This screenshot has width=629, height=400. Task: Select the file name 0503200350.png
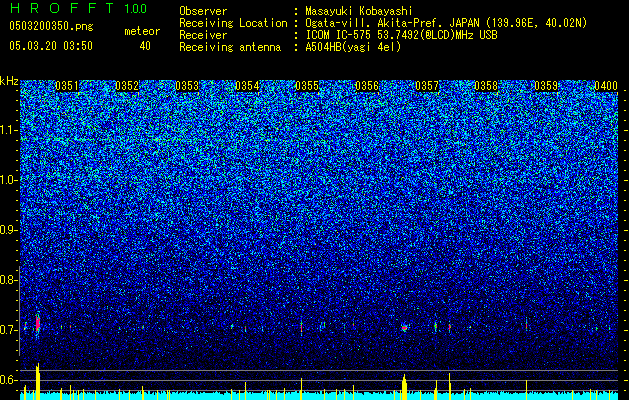pyautogui.click(x=51, y=26)
